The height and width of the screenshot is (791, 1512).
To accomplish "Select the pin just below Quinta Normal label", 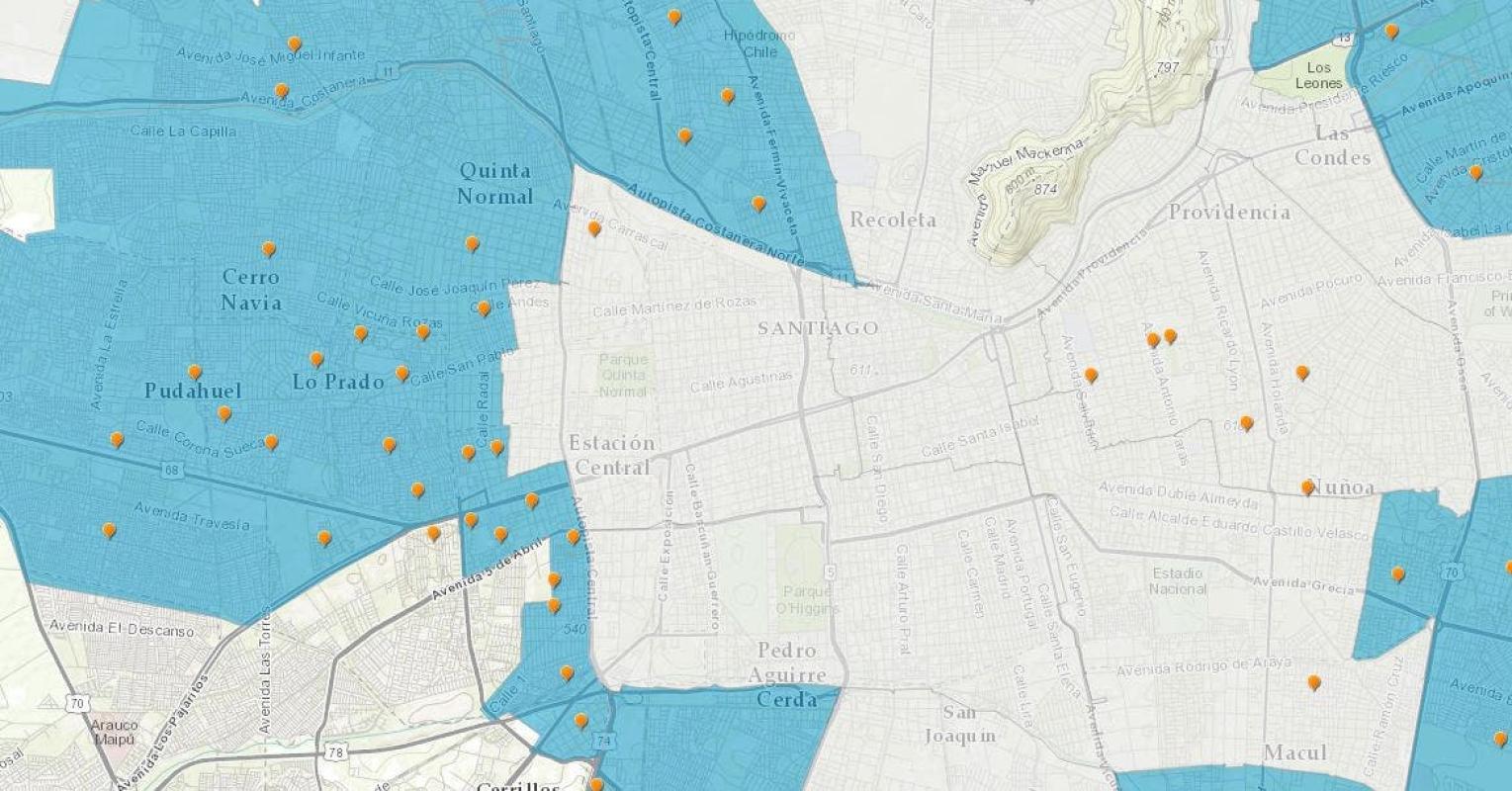I will [x=472, y=243].
